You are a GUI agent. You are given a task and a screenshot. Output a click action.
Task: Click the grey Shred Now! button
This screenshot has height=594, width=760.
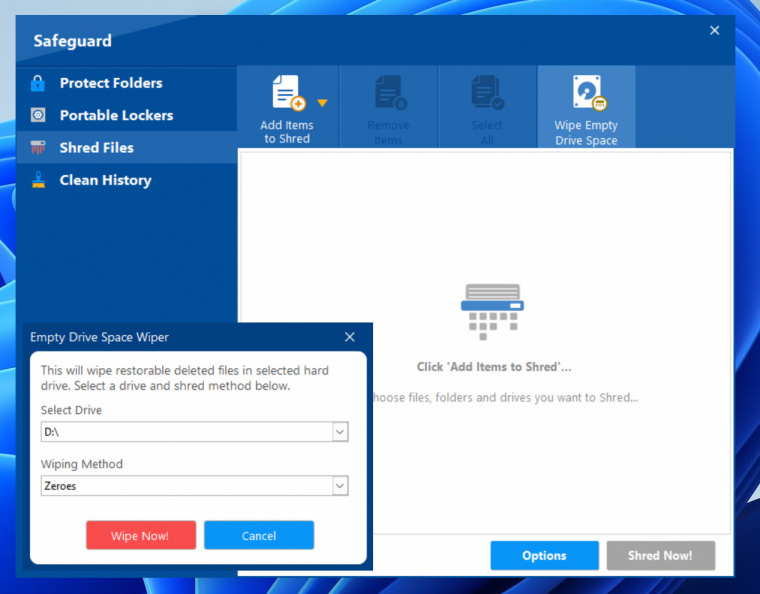[x=661, y=555]
